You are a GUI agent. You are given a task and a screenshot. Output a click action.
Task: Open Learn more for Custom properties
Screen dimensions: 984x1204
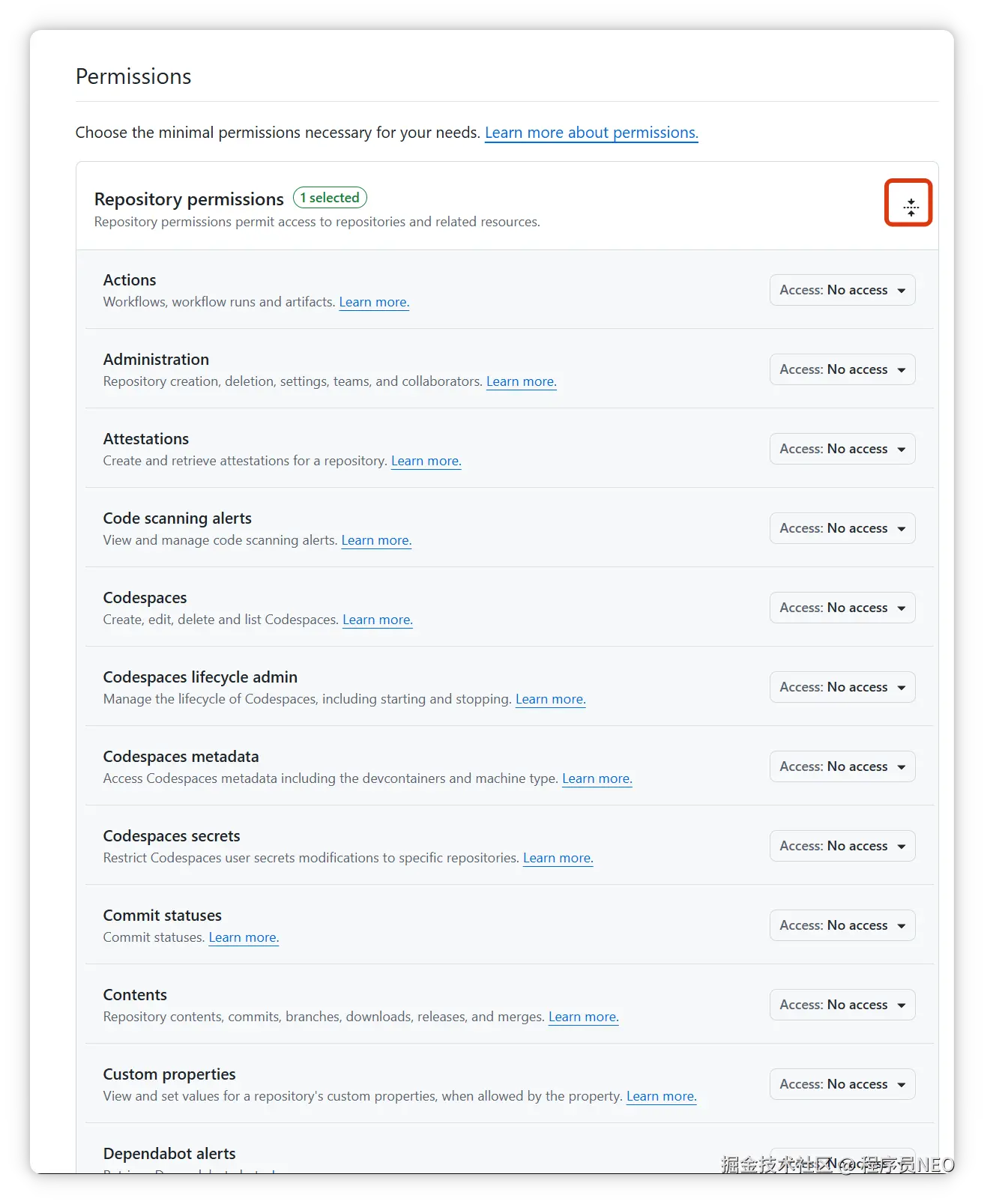661,1096
